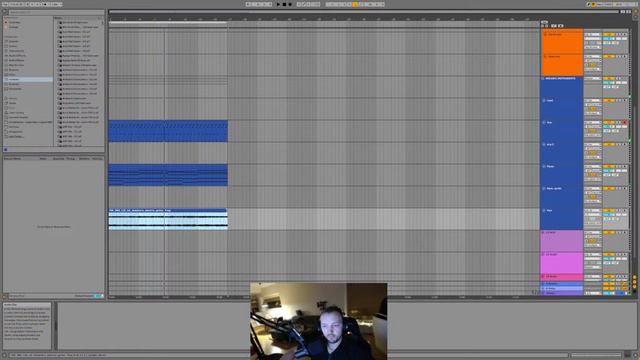Click the loop brace above the arrangement
The height and width of the screenshot is (360, 640).
168,22
